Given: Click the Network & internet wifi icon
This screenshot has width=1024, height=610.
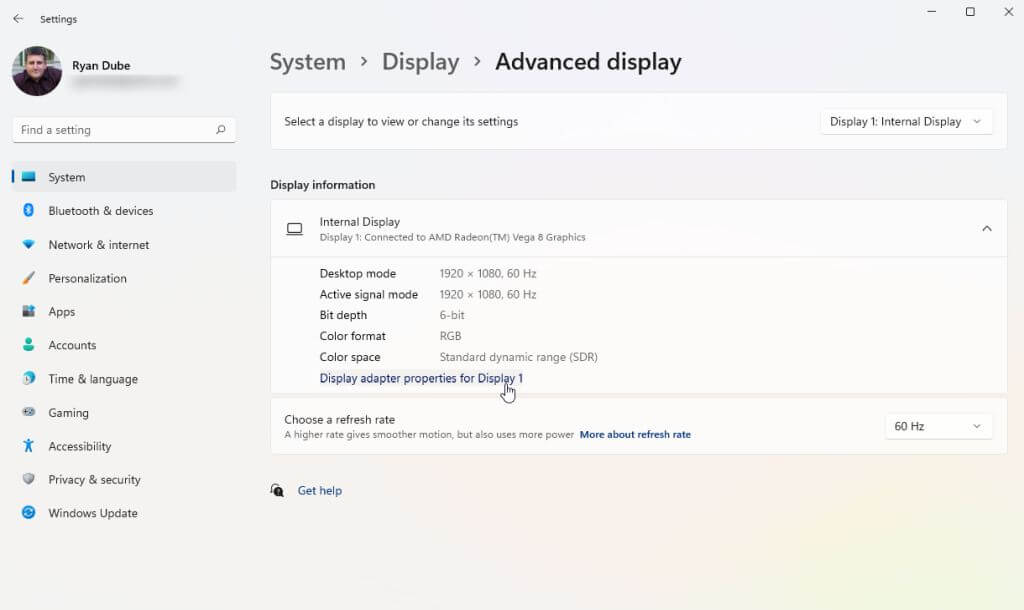Looking at the screenshot, I should coord(29,245).
